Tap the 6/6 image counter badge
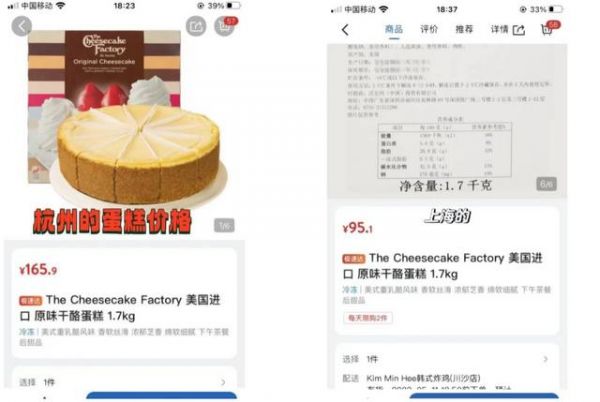 (546, 184)
